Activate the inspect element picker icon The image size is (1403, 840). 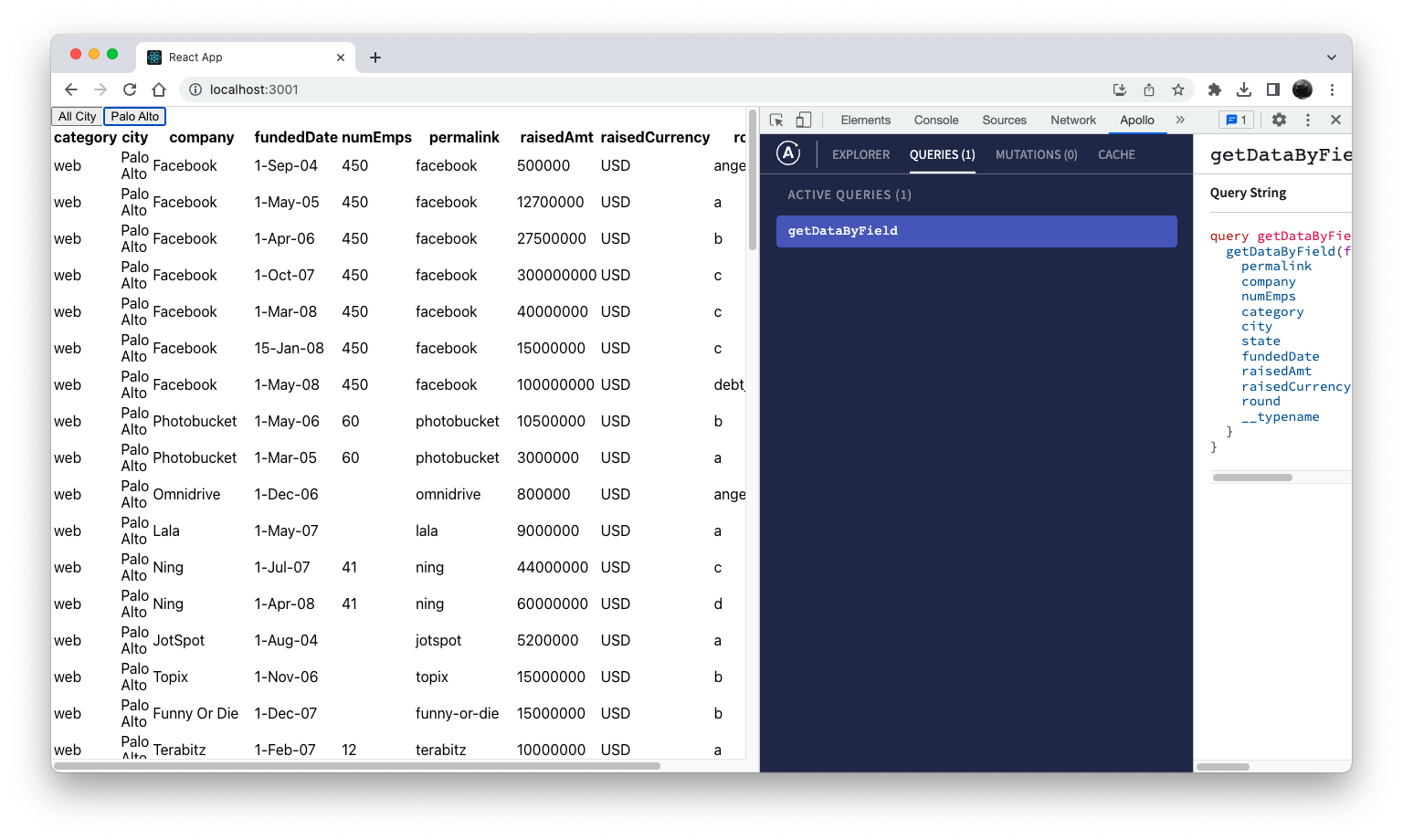tap(776, 120)
